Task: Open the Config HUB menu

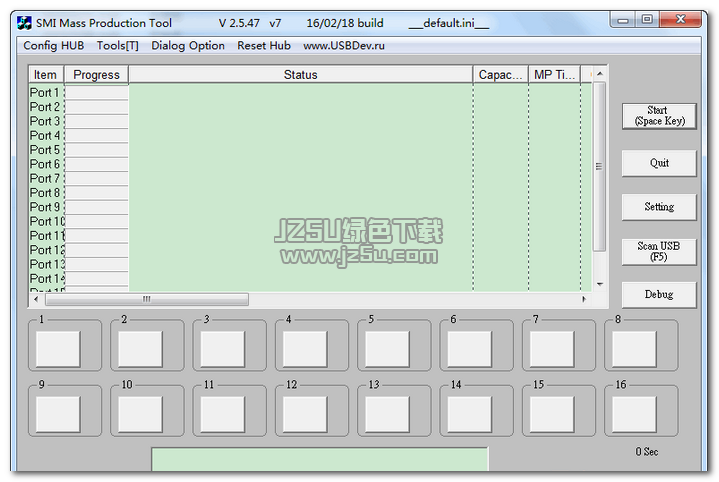Action: point(54,46)
